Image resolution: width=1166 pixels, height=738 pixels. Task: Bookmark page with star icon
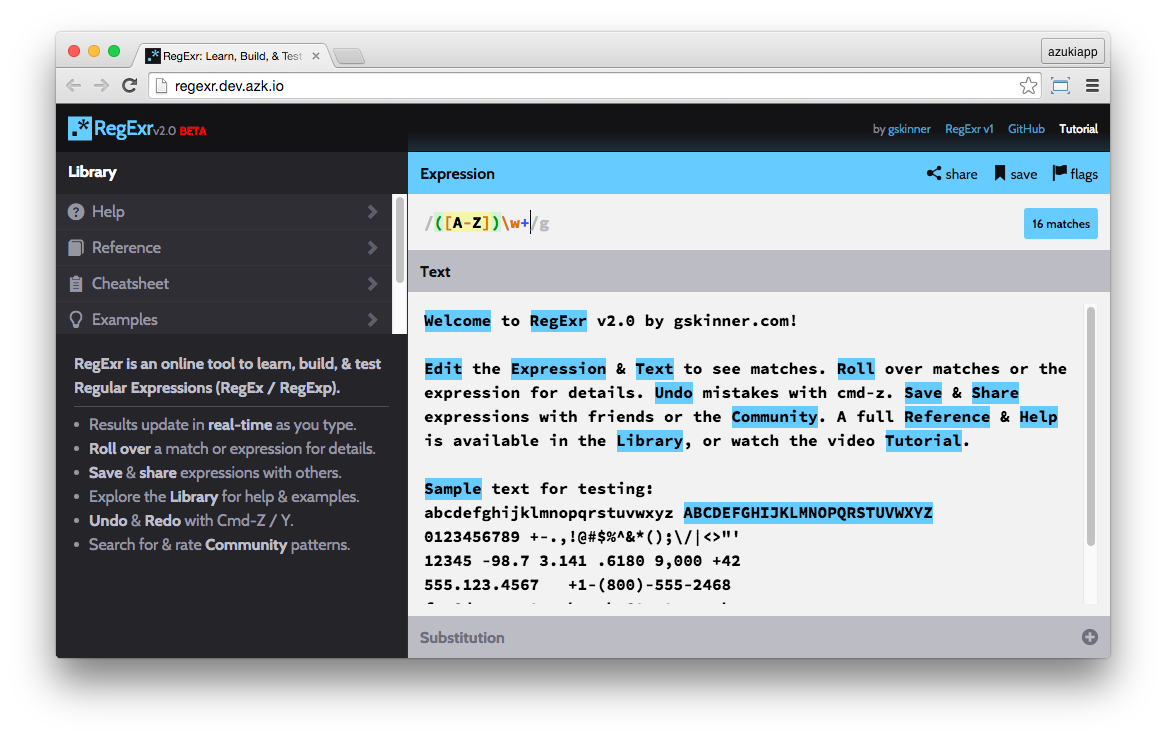tap(1028, 86)
